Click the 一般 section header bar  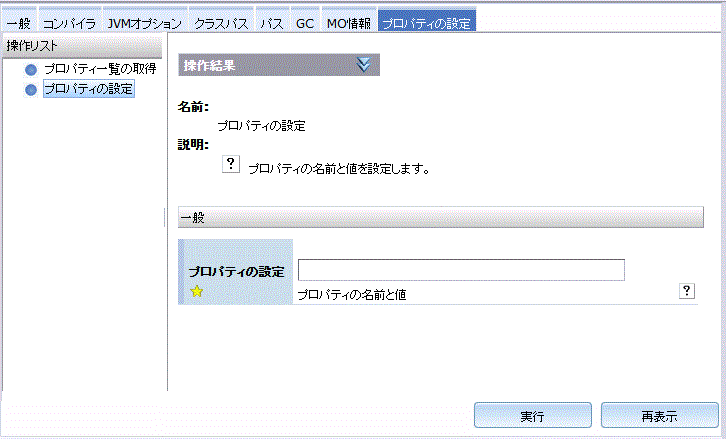point(440,217)
